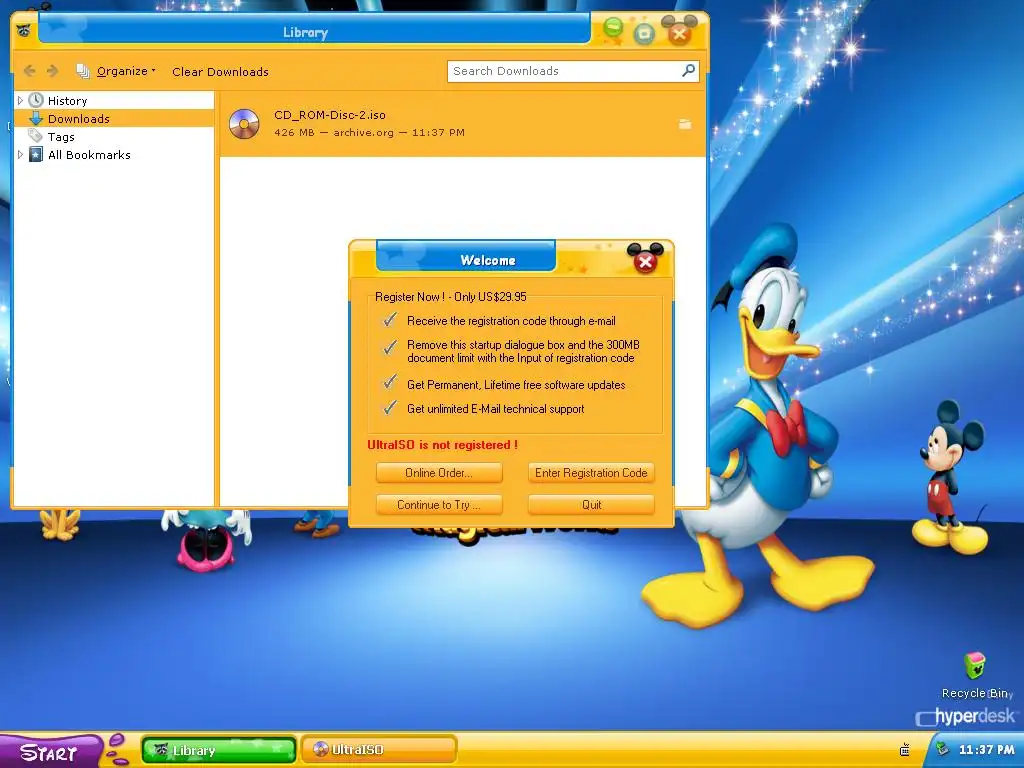The height and width of the screenshot is (768, 1024).
Task: Click the Tags label icon
Action: (36, 136)
